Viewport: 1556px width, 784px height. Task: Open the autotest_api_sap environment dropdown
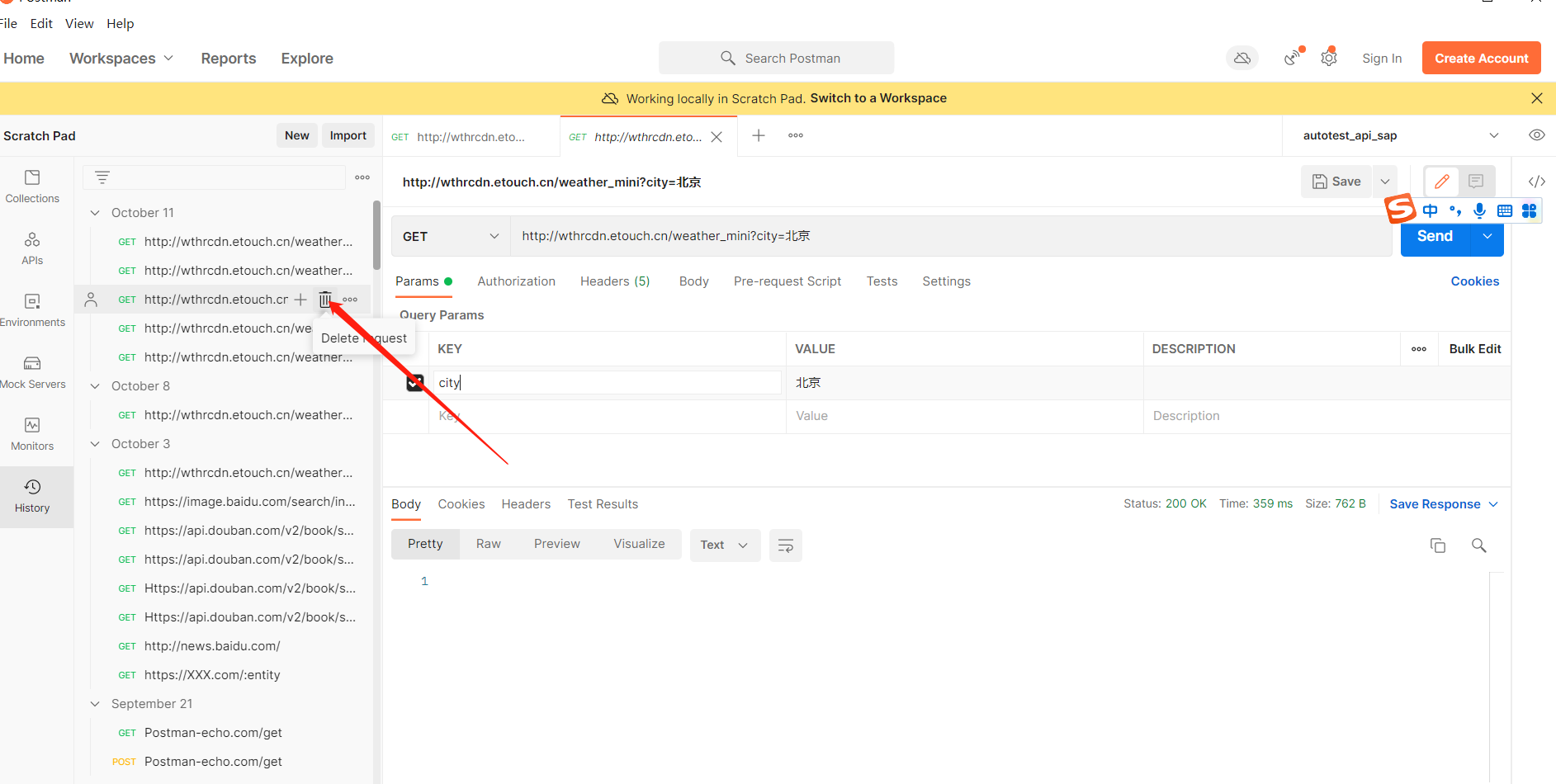click(x=1400, y=135)
